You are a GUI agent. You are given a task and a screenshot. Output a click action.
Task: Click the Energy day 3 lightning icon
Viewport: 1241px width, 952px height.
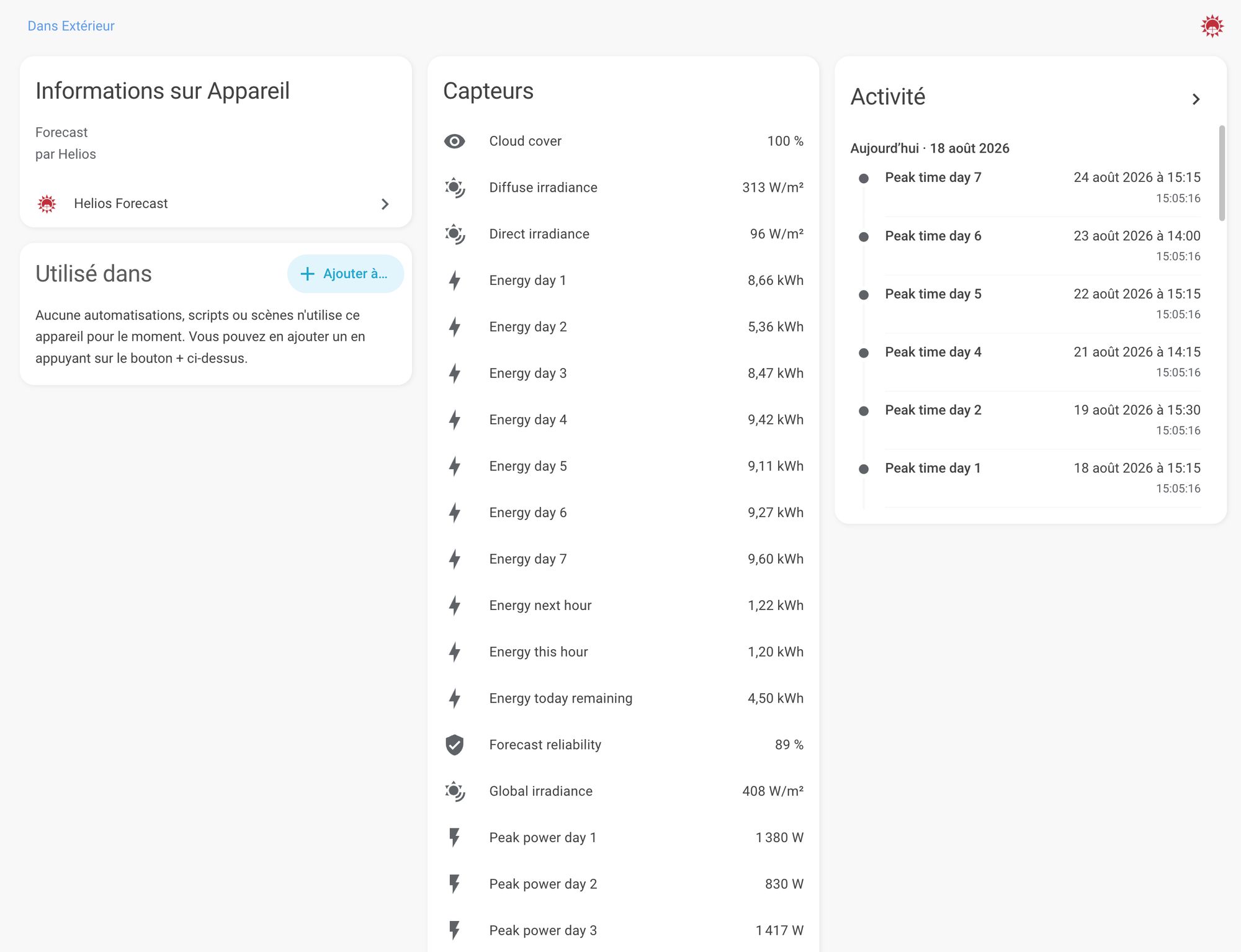pos(455,374)
